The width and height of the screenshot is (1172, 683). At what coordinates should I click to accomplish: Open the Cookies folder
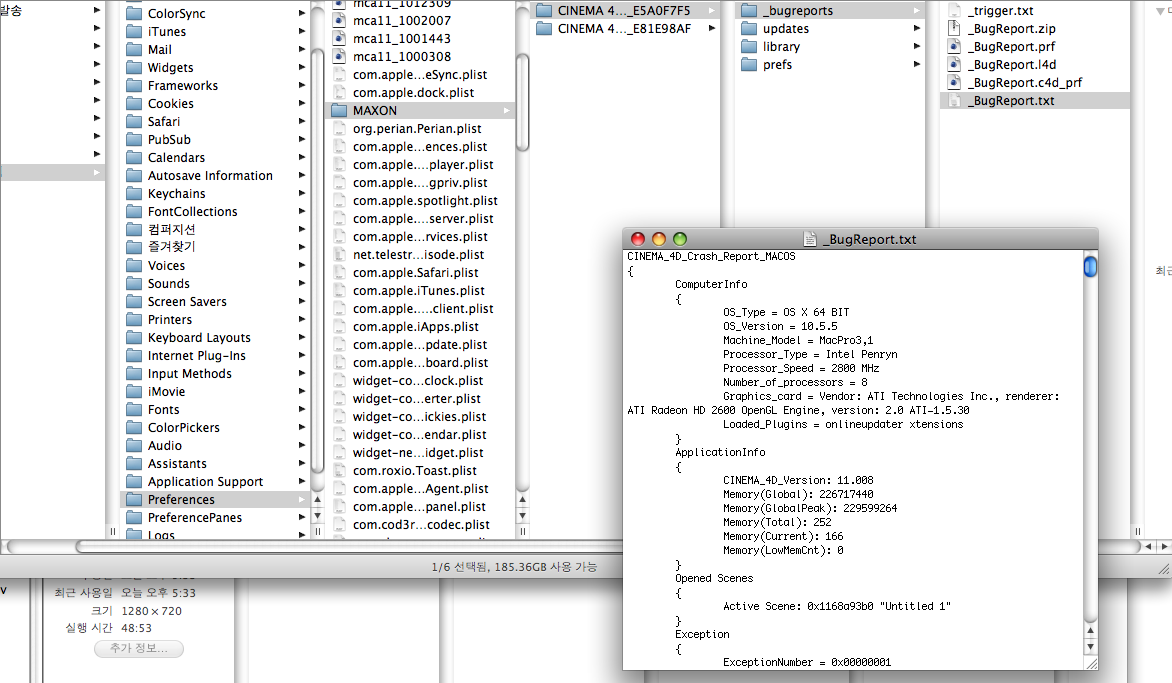[x=170, y=103]
